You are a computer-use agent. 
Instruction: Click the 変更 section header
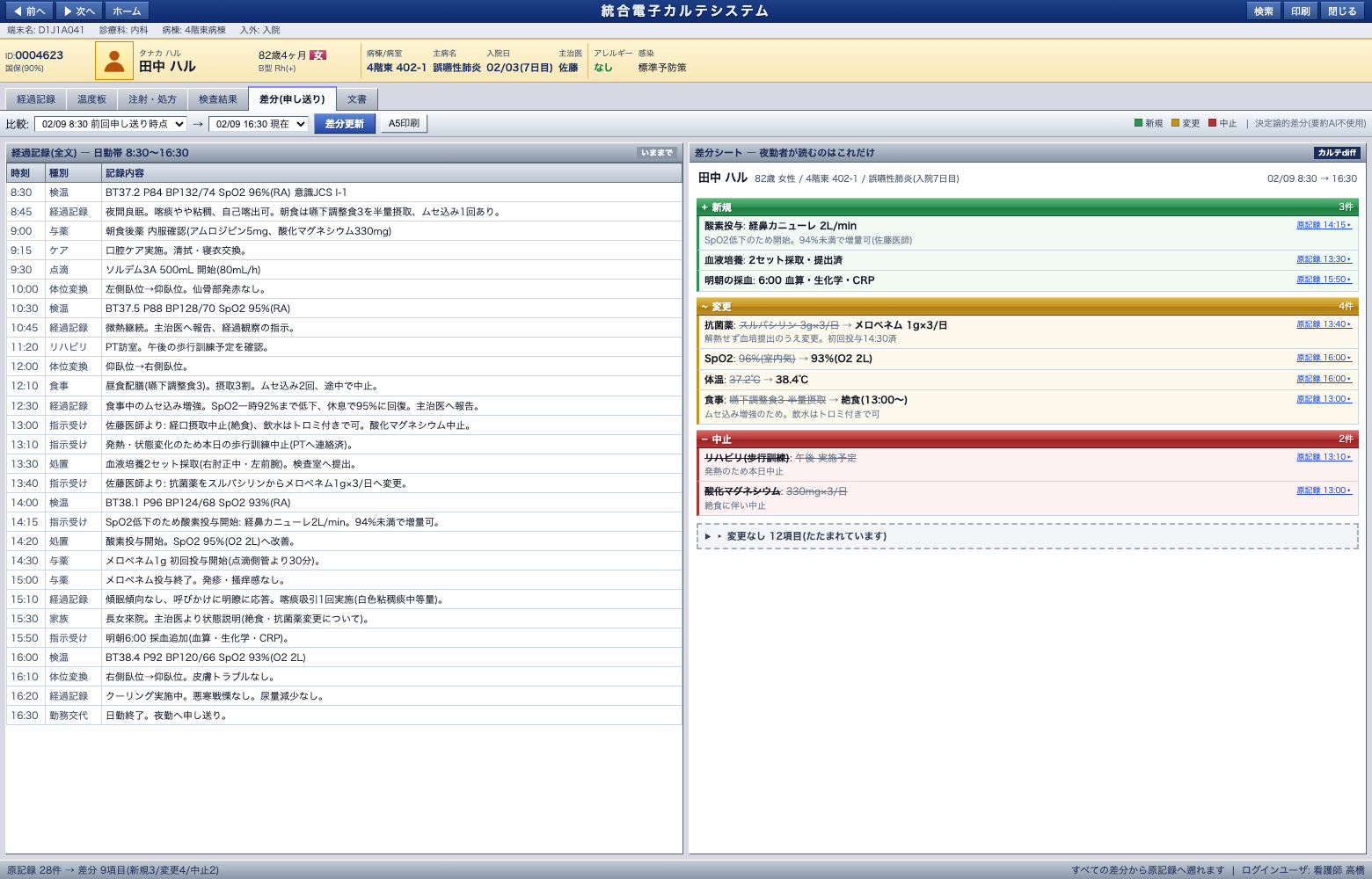tap(1027, 307)
